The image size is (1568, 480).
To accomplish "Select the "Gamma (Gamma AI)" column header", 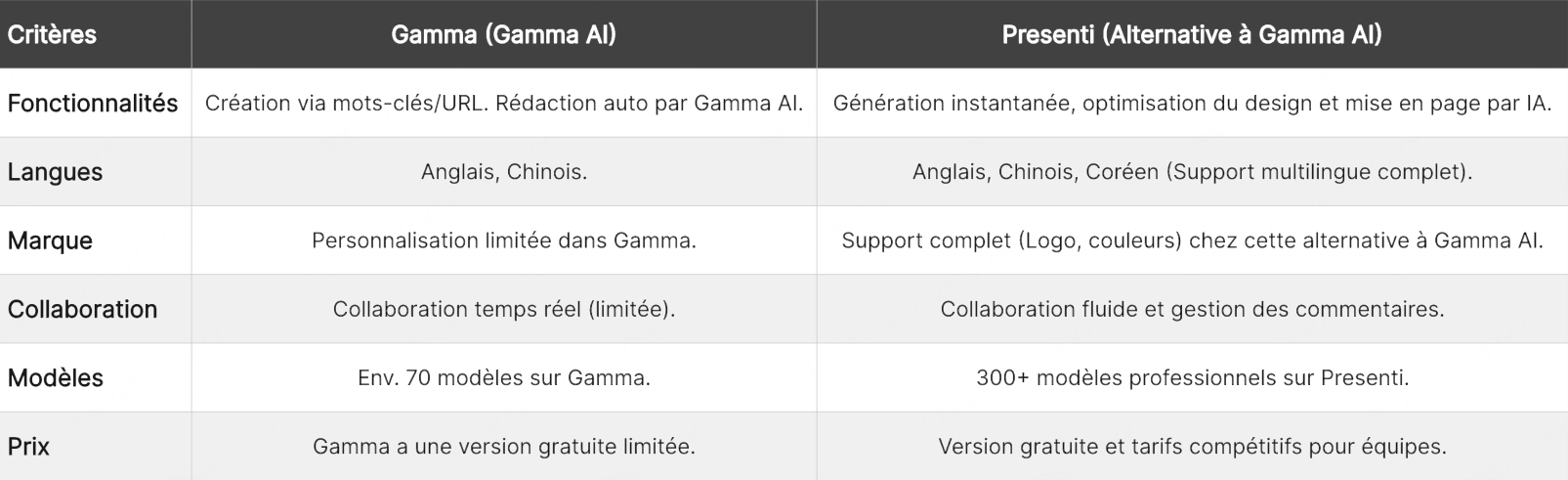I will coord(503,34).
